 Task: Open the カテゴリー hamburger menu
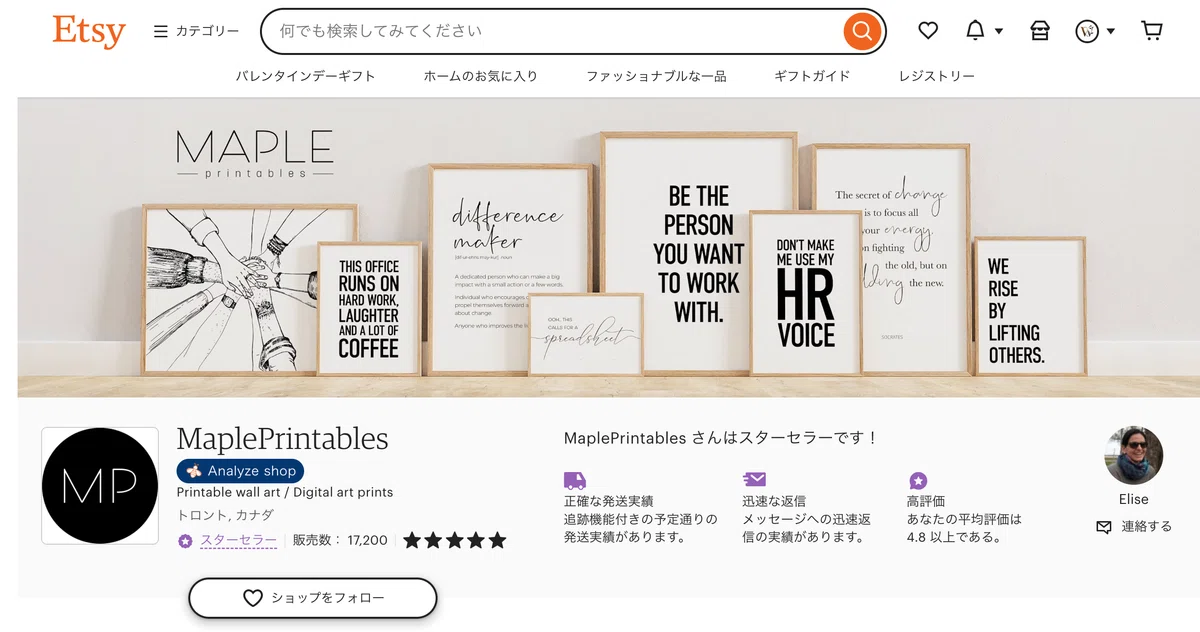[196, 31]
